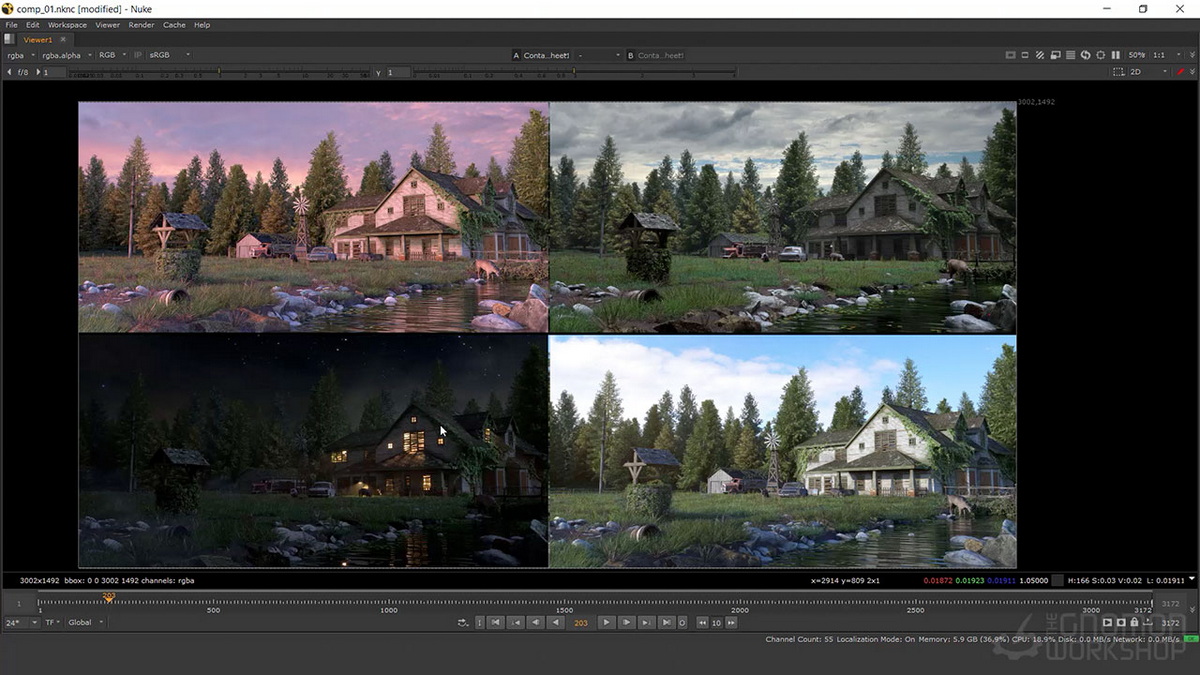
Task: Click the scanlines display icon
Action: 1070,55
